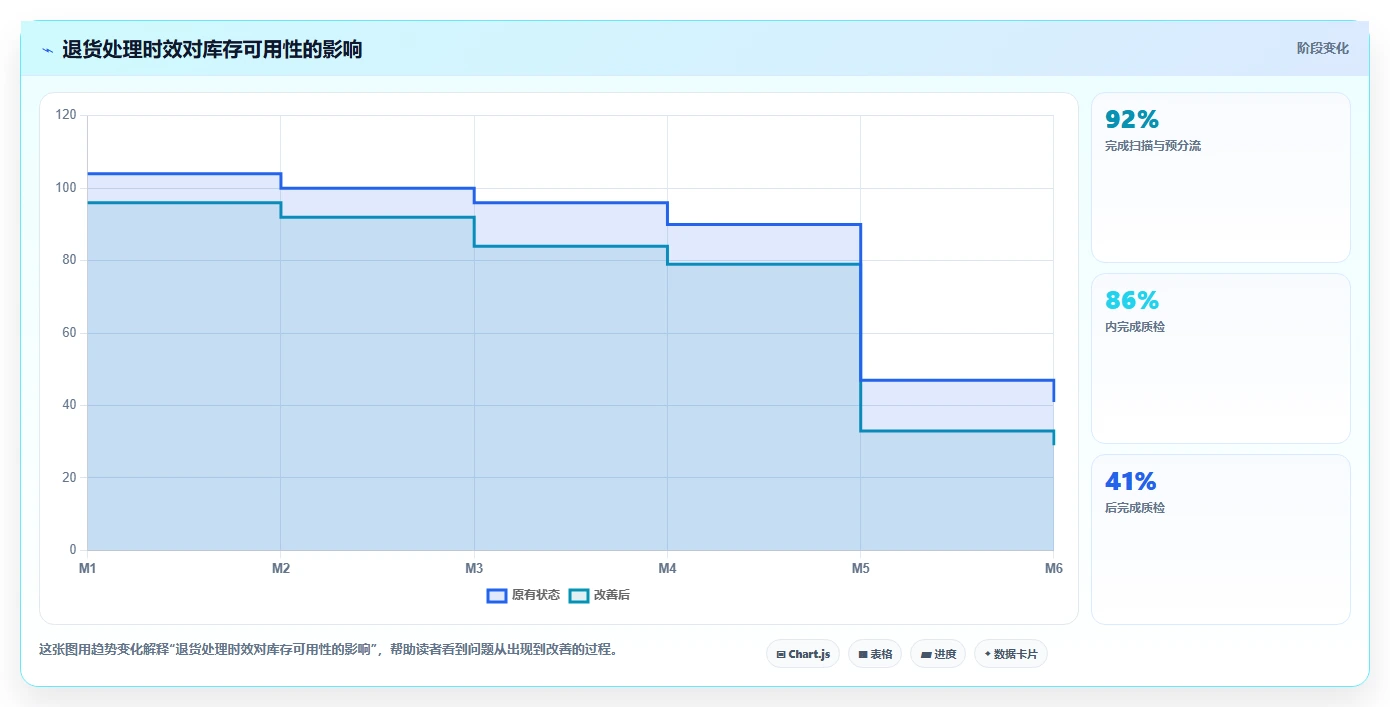Click the 改善后 teal legend swatch
This screenshot has height=707, width=1390.
tap(579, 595)
